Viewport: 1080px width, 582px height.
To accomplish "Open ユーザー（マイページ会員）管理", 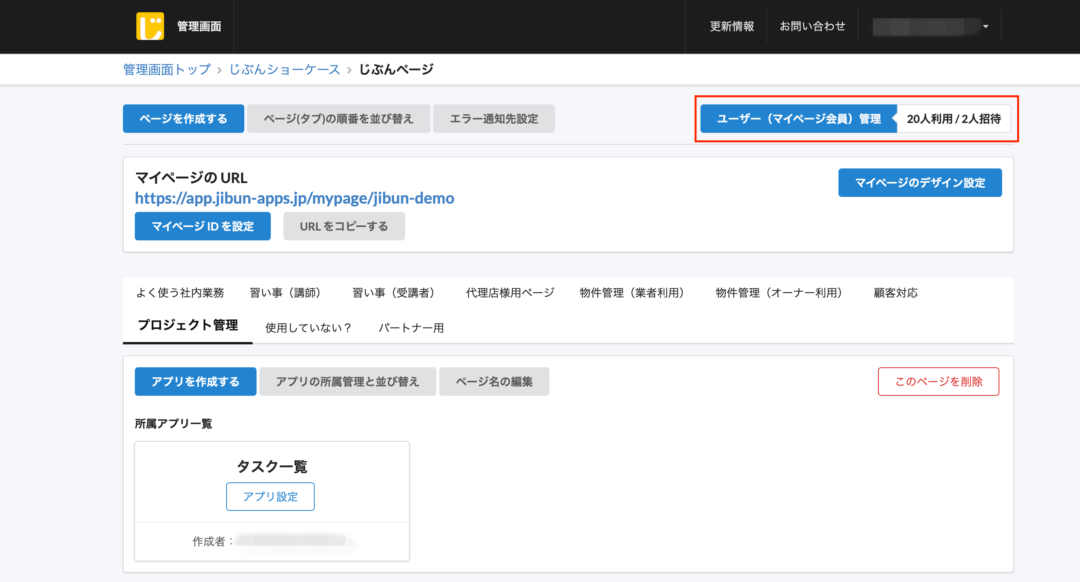I will coord(798,118).
